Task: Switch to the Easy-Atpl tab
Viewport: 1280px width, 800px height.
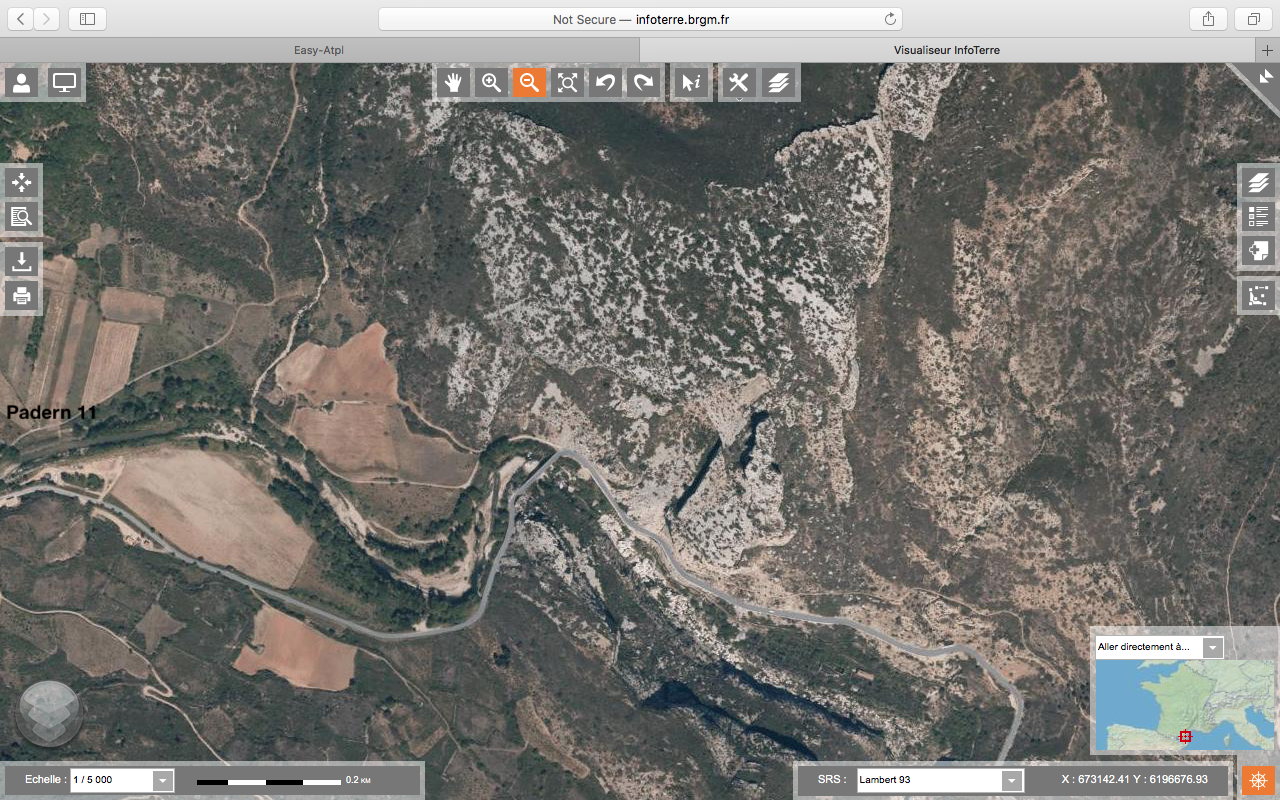Action: pos(319,50)
